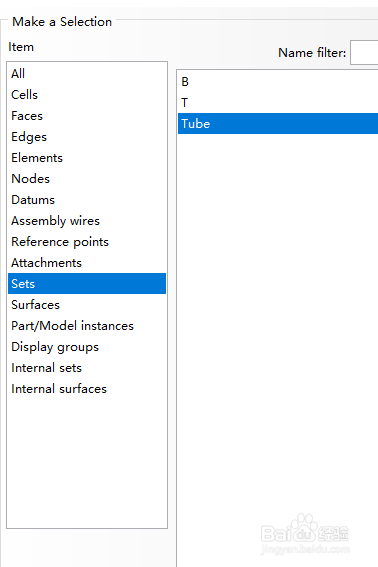378x567 pixels.
Task: Choose Surfaces in the Item list
Action: click(87, 304)
